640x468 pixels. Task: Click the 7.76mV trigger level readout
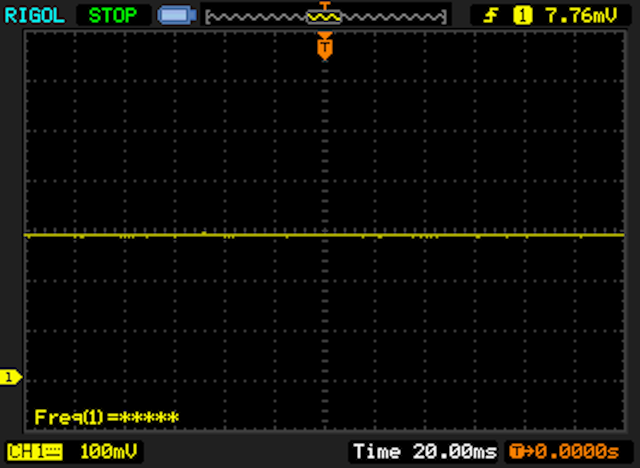[581, 16]
